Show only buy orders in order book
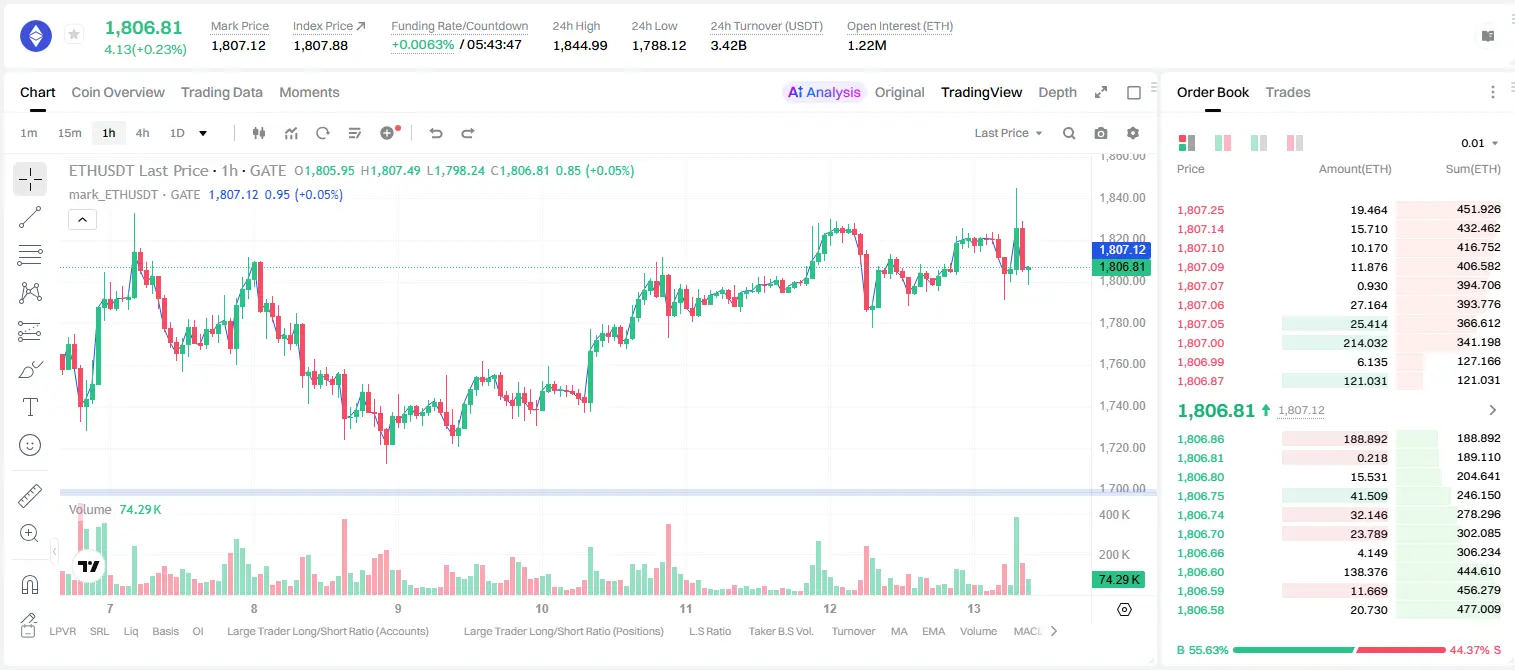Screen dimensions: 1515x670 tap(1259, 143)
